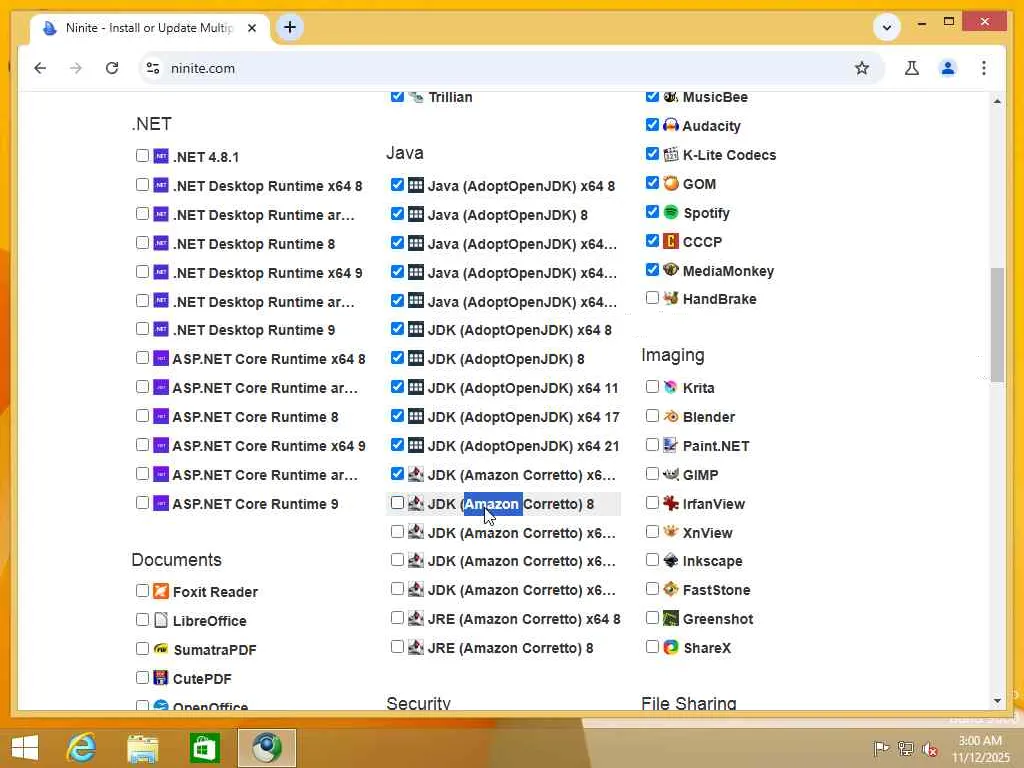The image size is (1024, 768).
Task: Click the XnView icon
Action: [671, 532]
